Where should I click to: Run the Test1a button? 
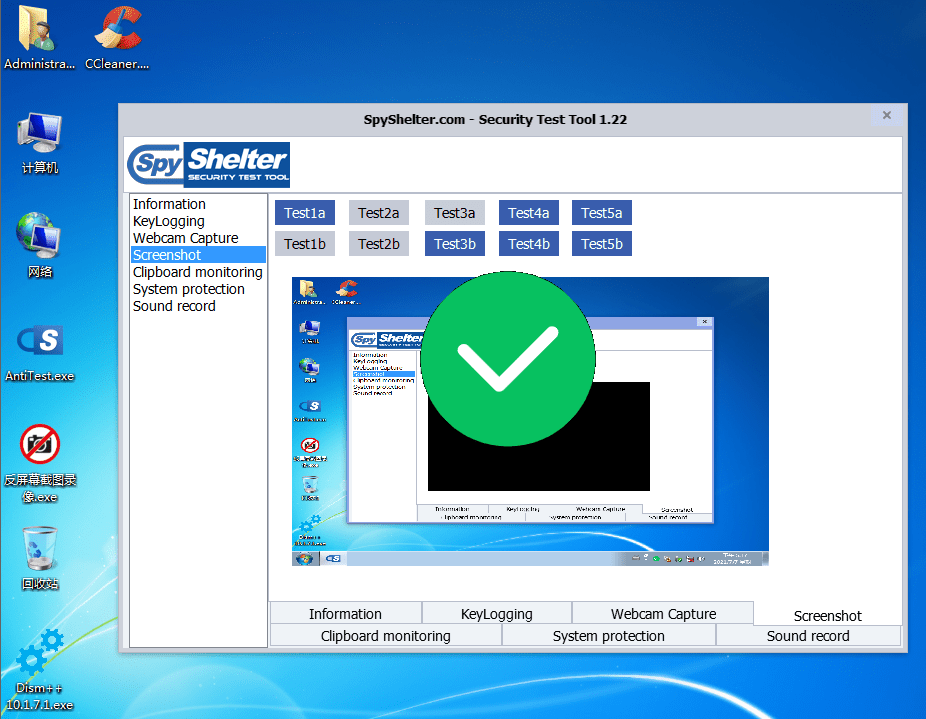[305, 213]
